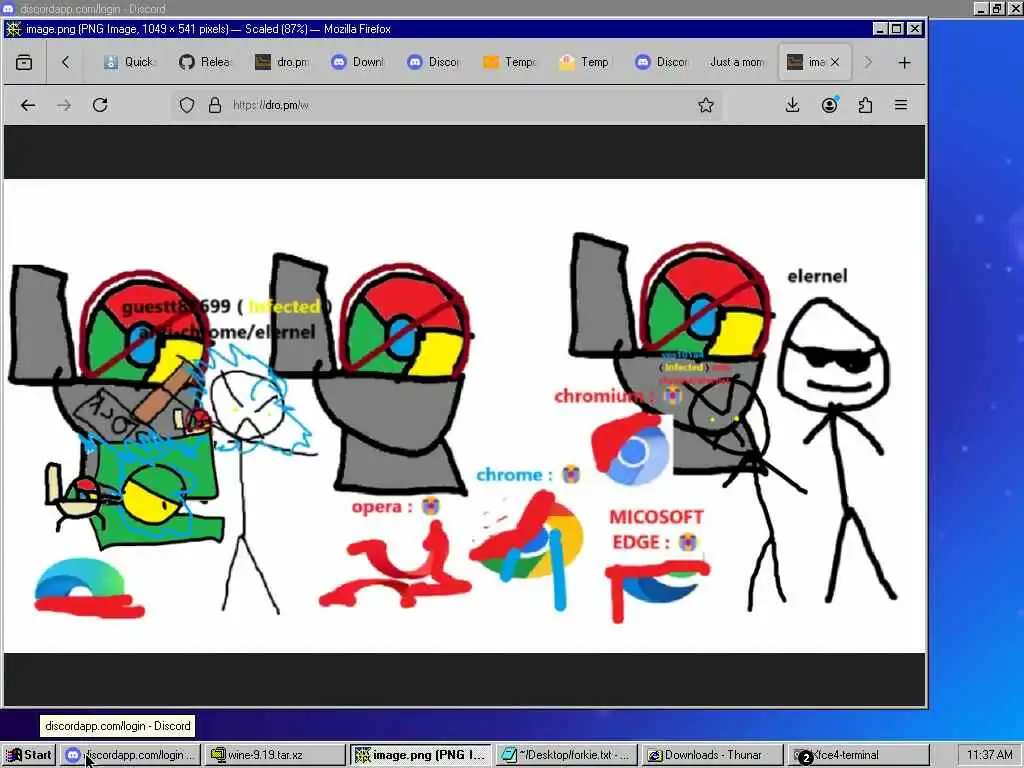1024x768 pixels.
Task: Restore the background Discord window
Action: (x=998, y=8)
